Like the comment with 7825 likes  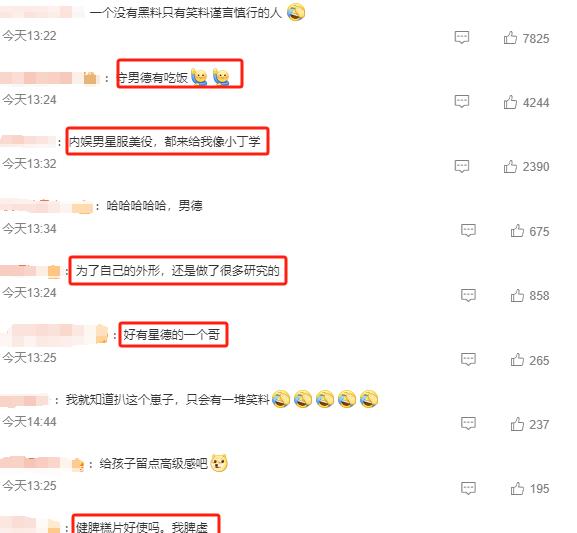pyautogui.click(x=510, y=38)
